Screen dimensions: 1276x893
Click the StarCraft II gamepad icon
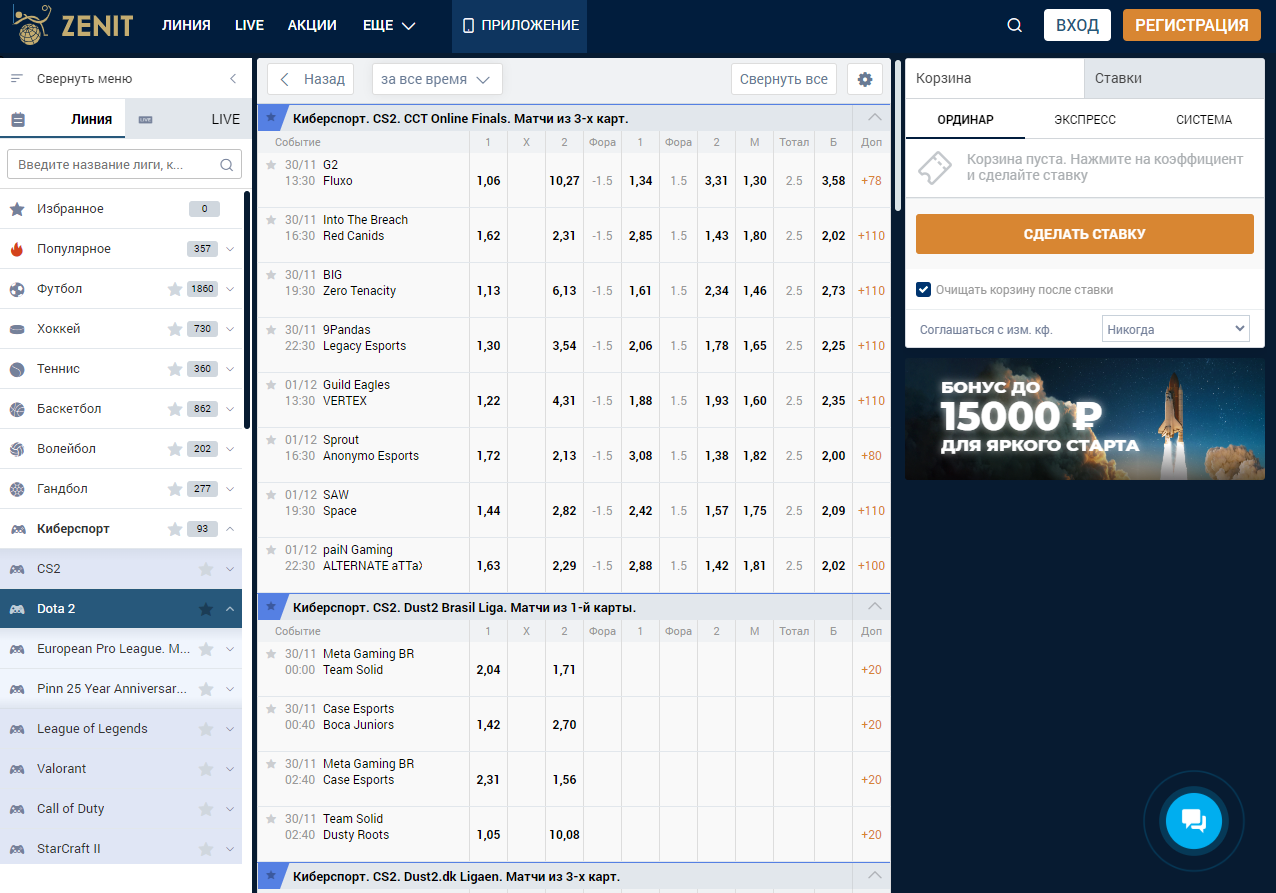[17, 849]
